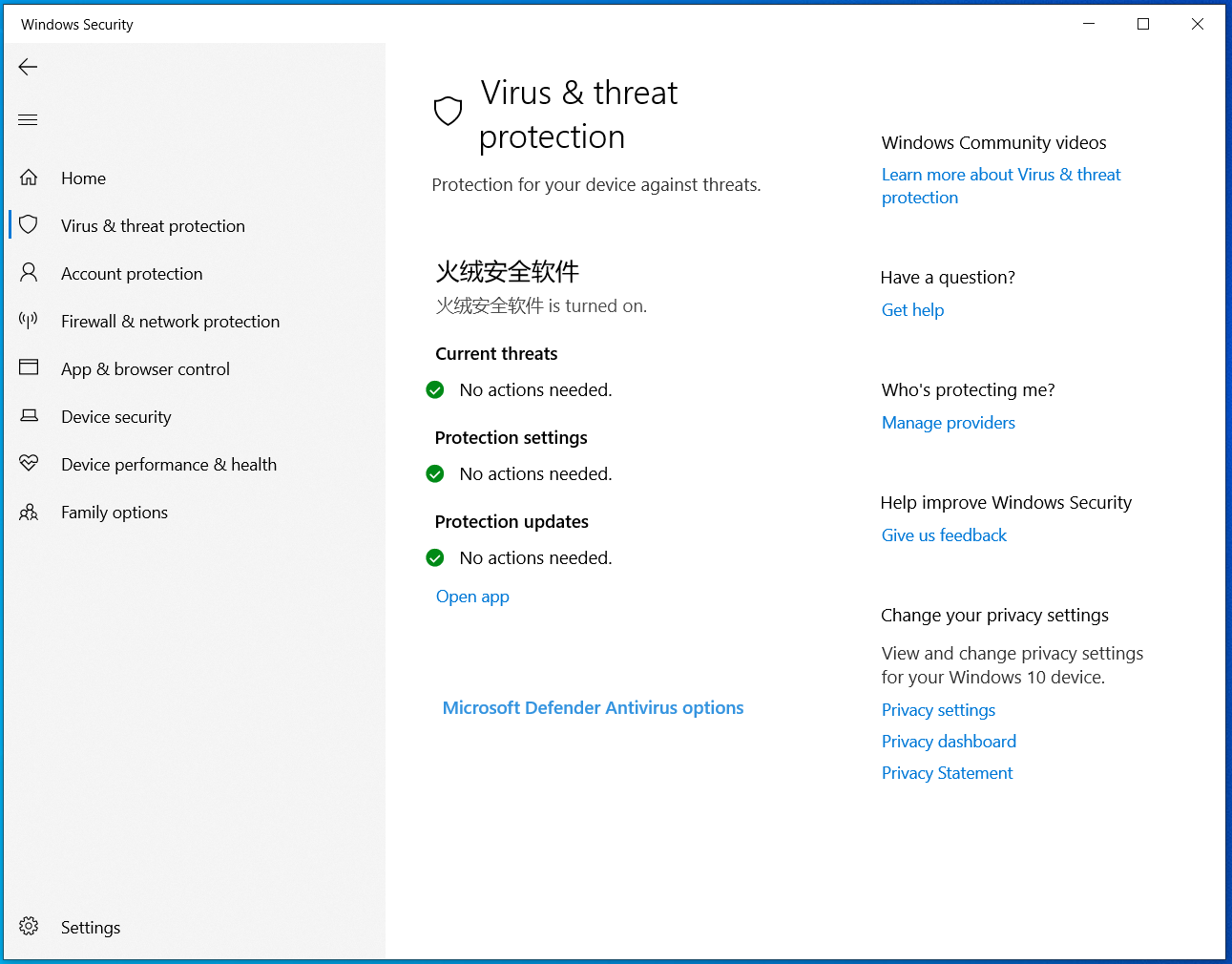Click Give us feedback link

(x=944, y=535)
